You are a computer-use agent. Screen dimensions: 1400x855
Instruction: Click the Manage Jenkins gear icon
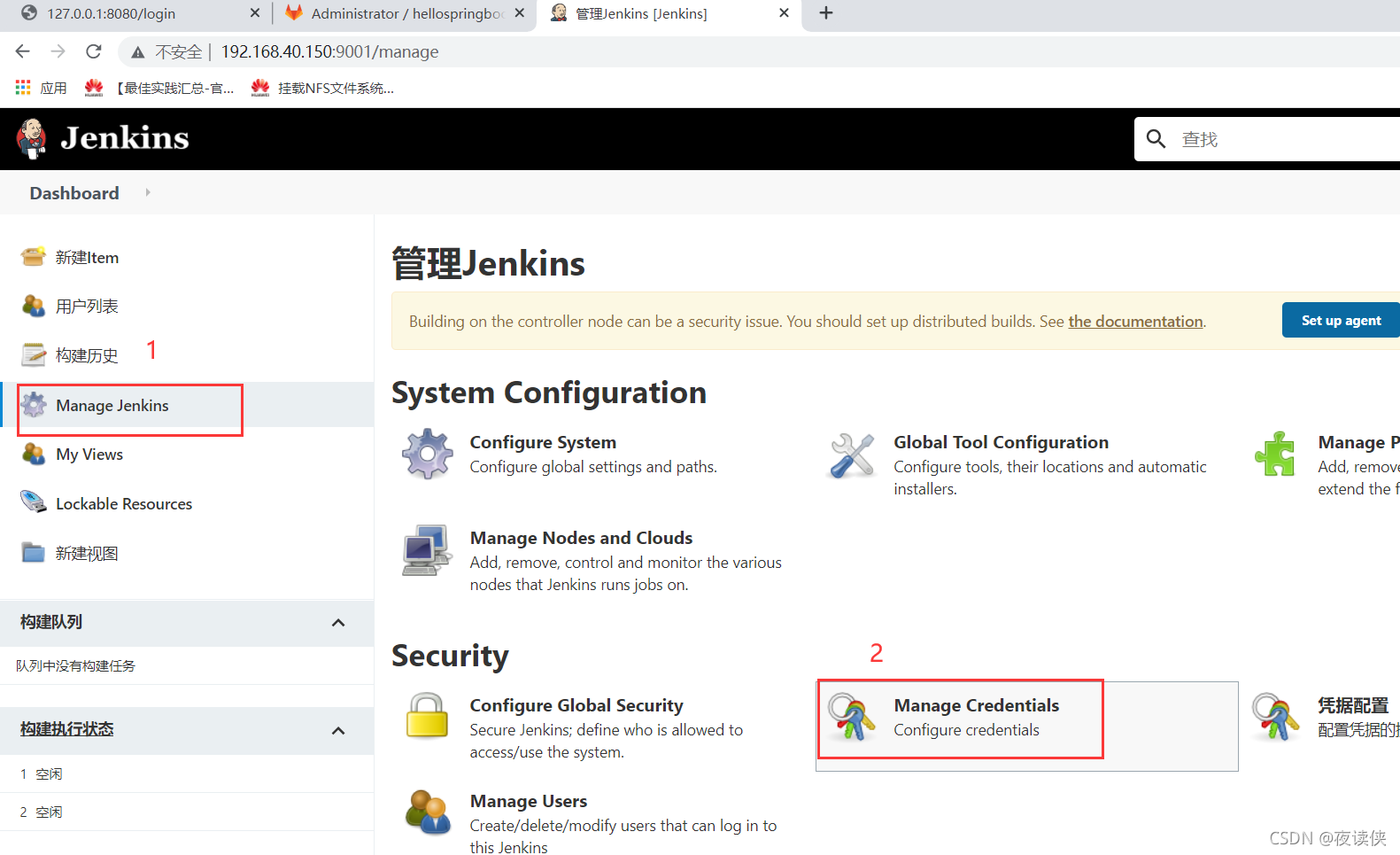click(34, 405)
